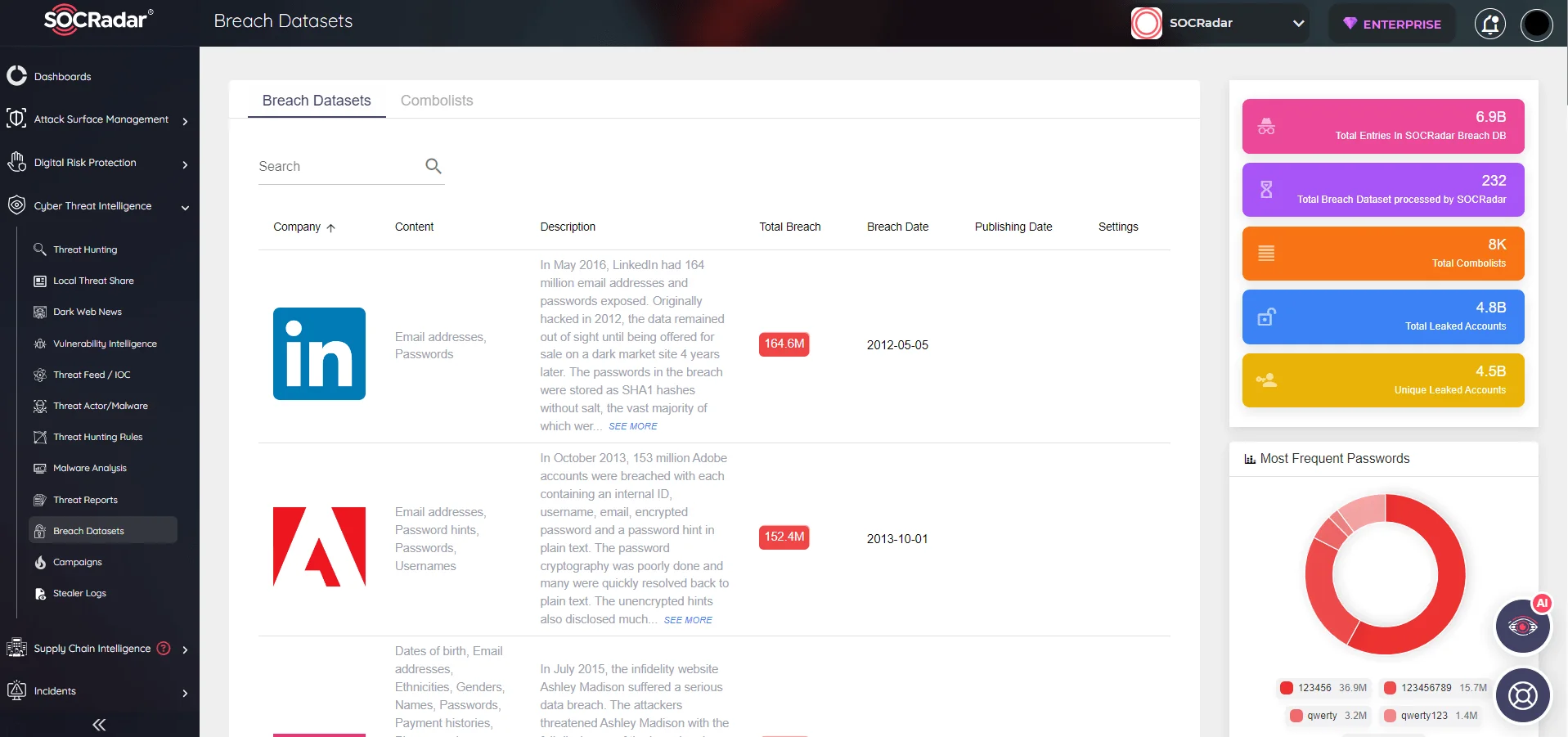Open Threat Reports
Image resolution: width=1568 pixels, height=737 pixels.
point(85,500)
